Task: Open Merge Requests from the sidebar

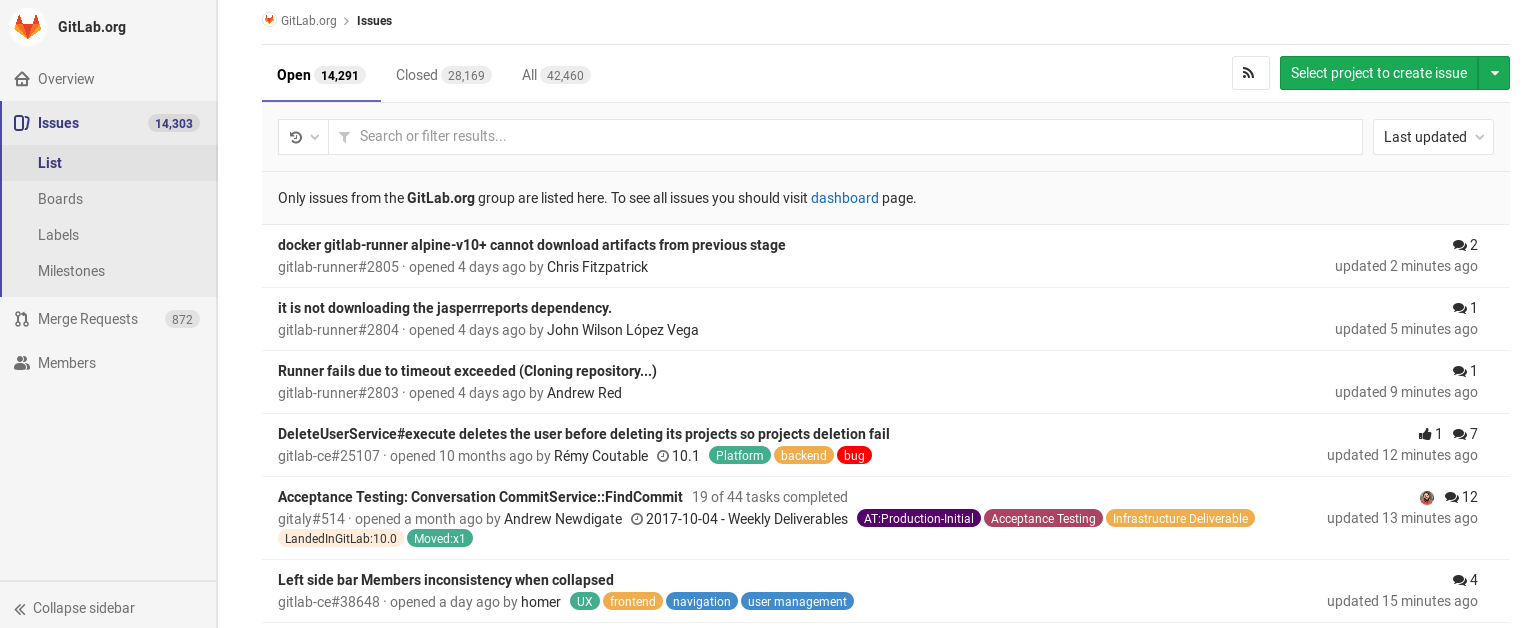Action: 88,318
